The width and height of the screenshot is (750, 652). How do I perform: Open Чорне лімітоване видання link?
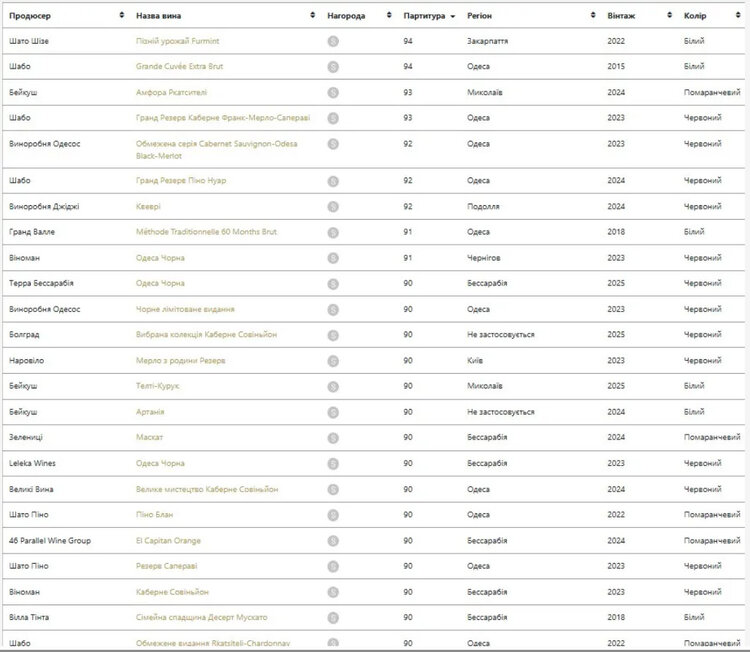tap(185, 309)
